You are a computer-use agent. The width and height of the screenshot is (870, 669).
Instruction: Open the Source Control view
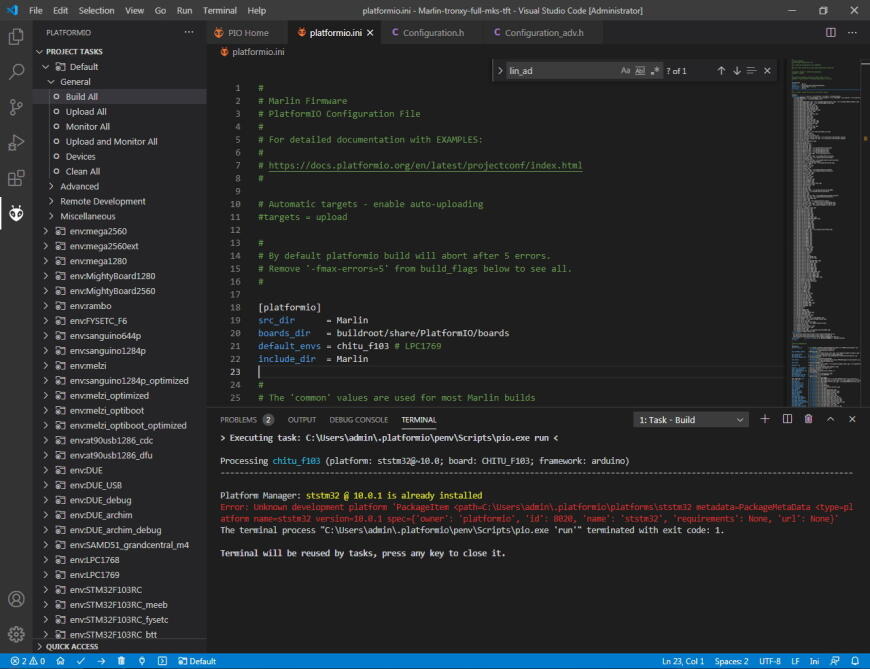16,107
